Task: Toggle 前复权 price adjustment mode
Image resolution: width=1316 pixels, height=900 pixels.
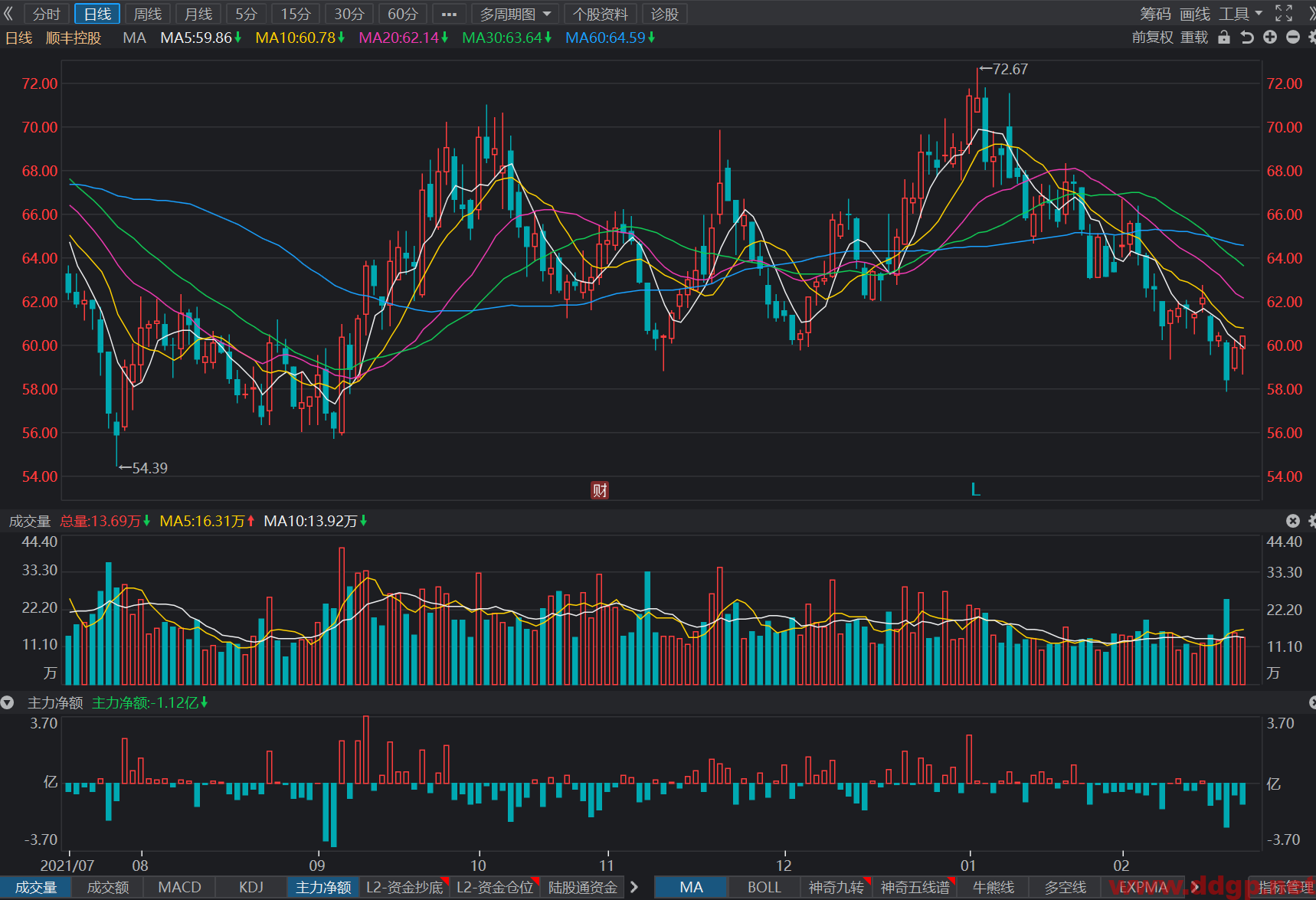Action: click(1152, 37)
